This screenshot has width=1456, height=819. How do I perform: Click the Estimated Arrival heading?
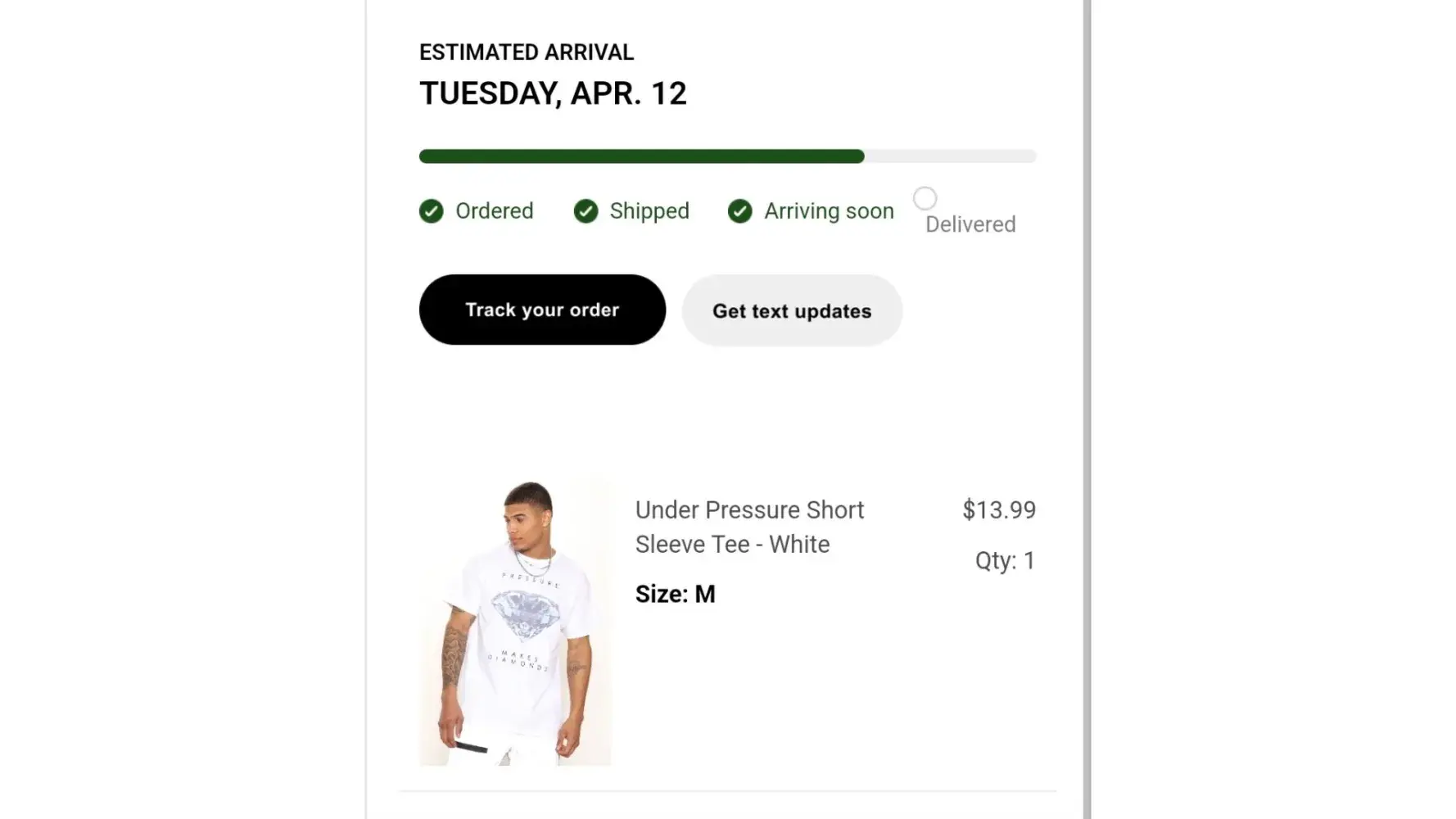(x=527, y=52)
